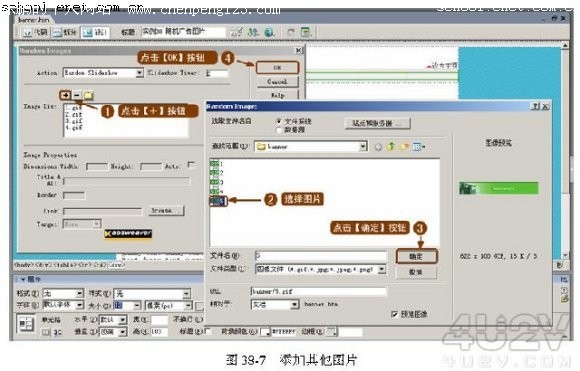The height and width of the screenshot is (371, 580).
Task: Click the Preview in Browser globe icon
Action: [x=269, y=33]
